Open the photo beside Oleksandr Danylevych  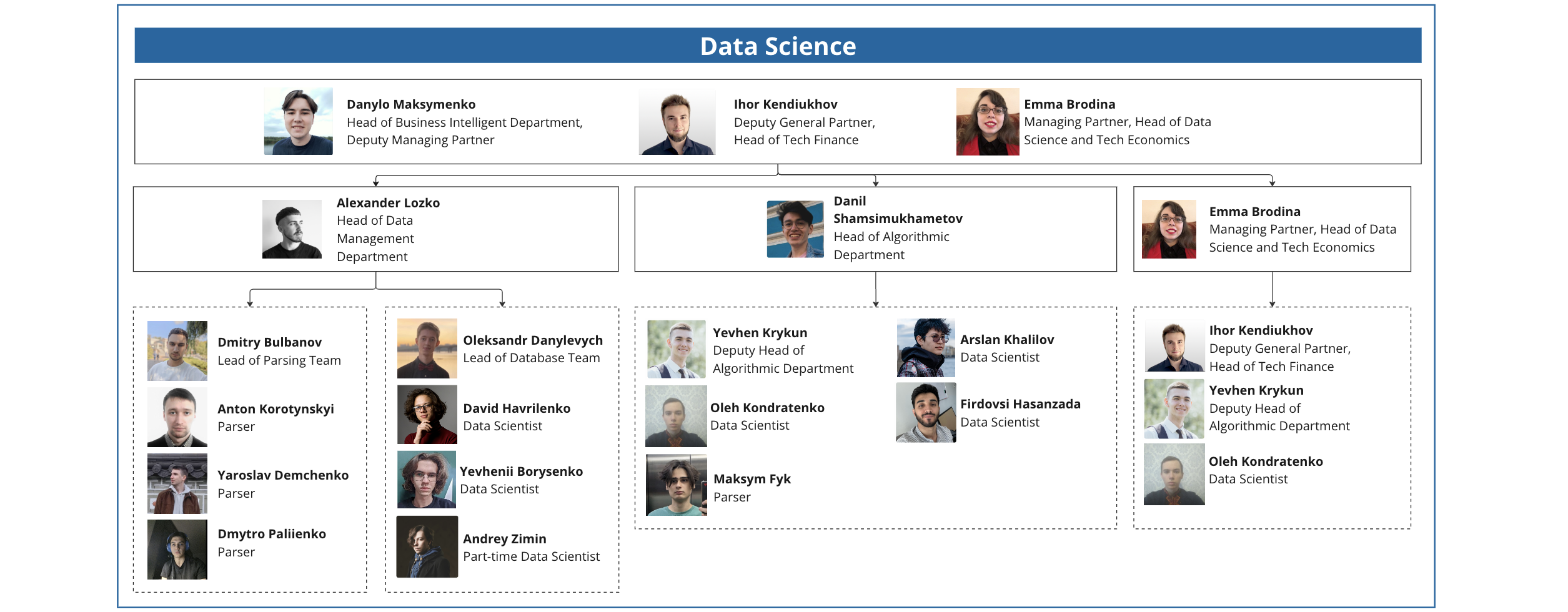click(427, 348)
